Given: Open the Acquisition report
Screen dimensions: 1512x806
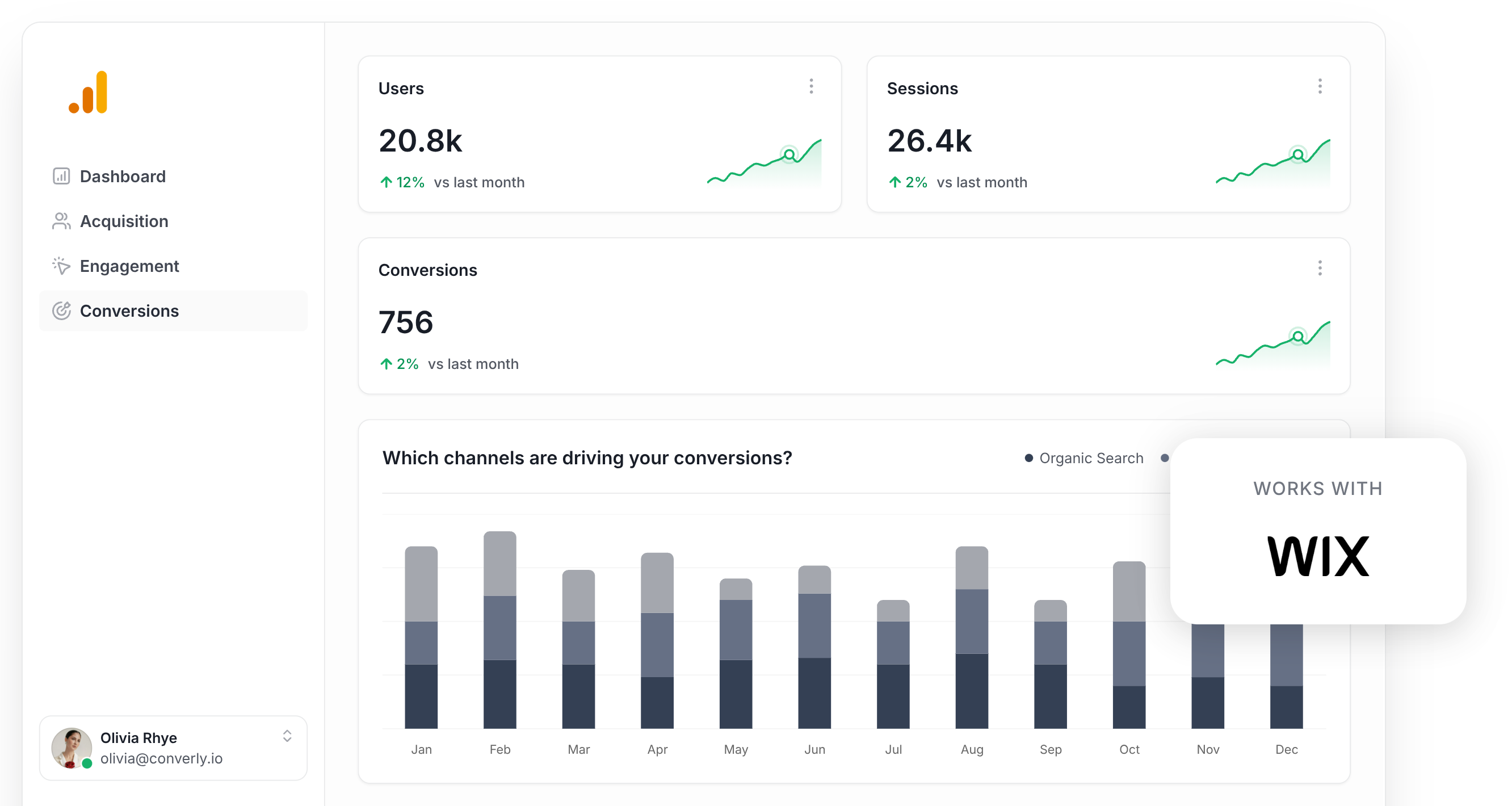Looking at the screenshot, I should click(x=124, y=221).
